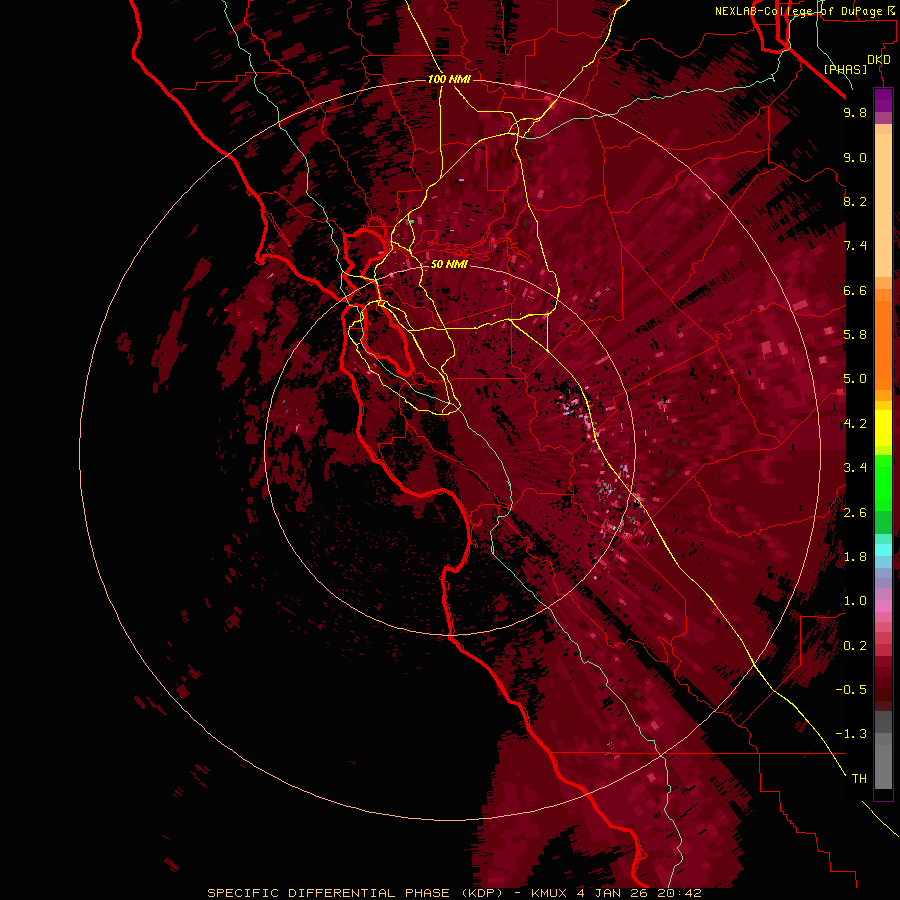Viewport: 900px width, 900px height.
Task: Click the 9.0 legend value
Action: (855, 157)
